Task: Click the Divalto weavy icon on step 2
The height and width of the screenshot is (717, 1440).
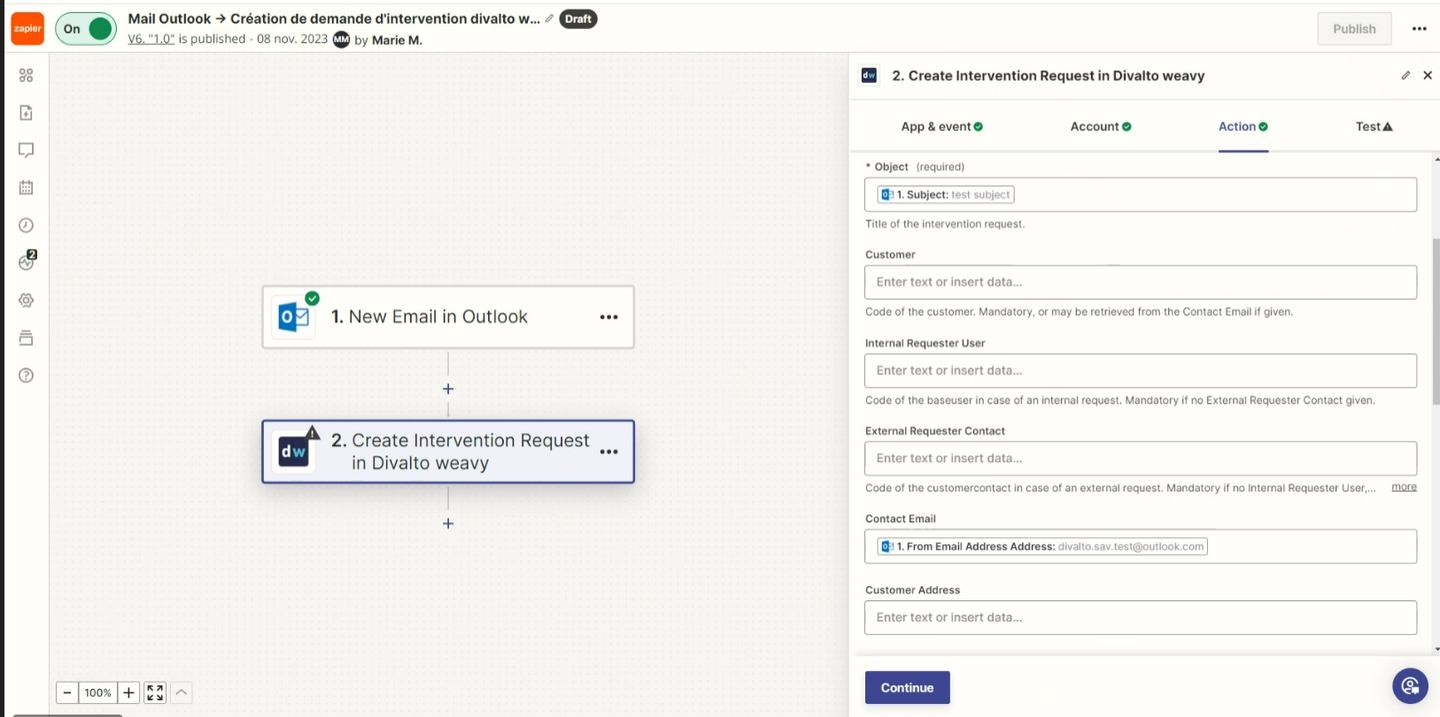Action: 293,452
